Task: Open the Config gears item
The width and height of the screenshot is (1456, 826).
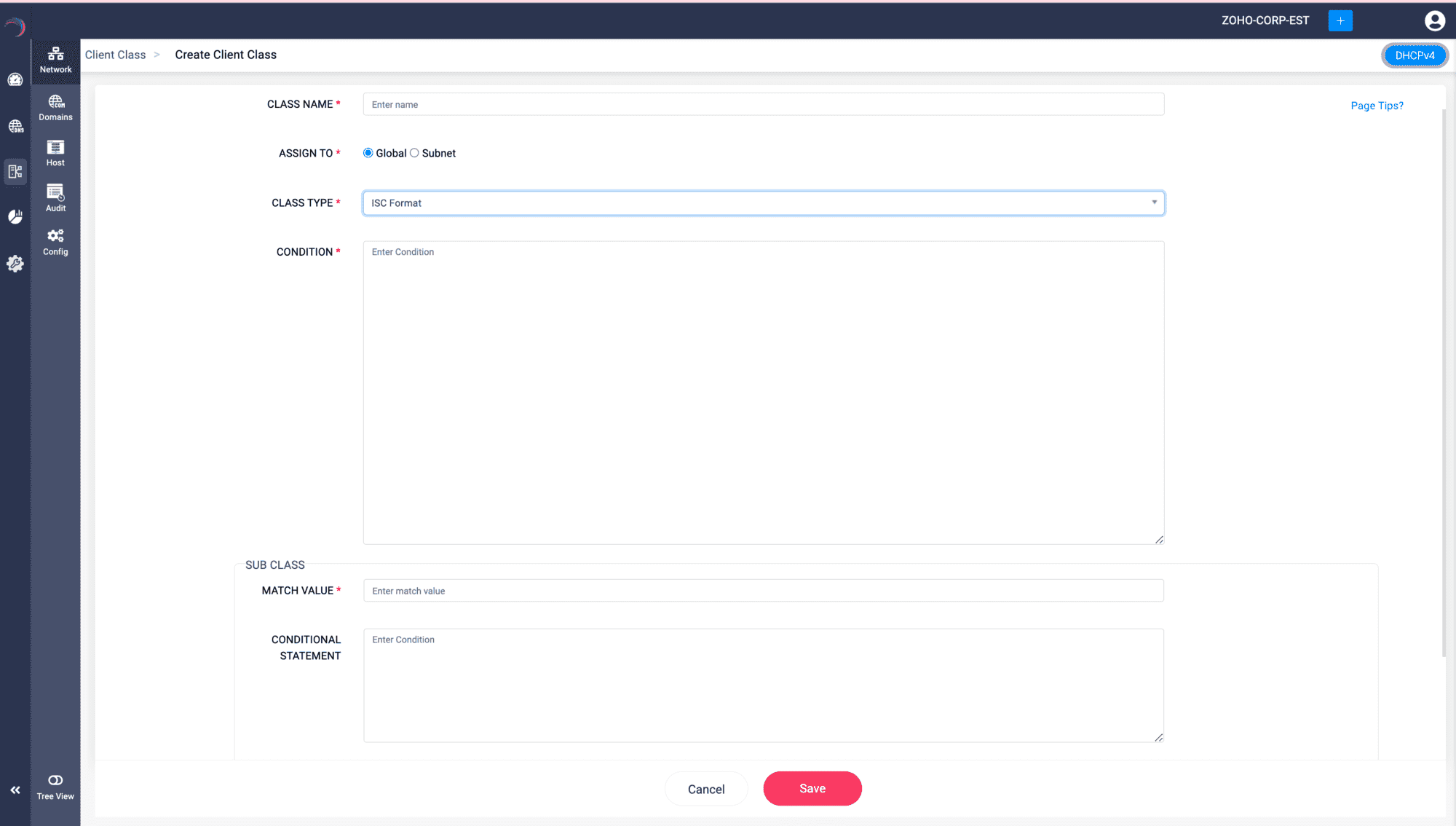Action: tap(55, 242)
